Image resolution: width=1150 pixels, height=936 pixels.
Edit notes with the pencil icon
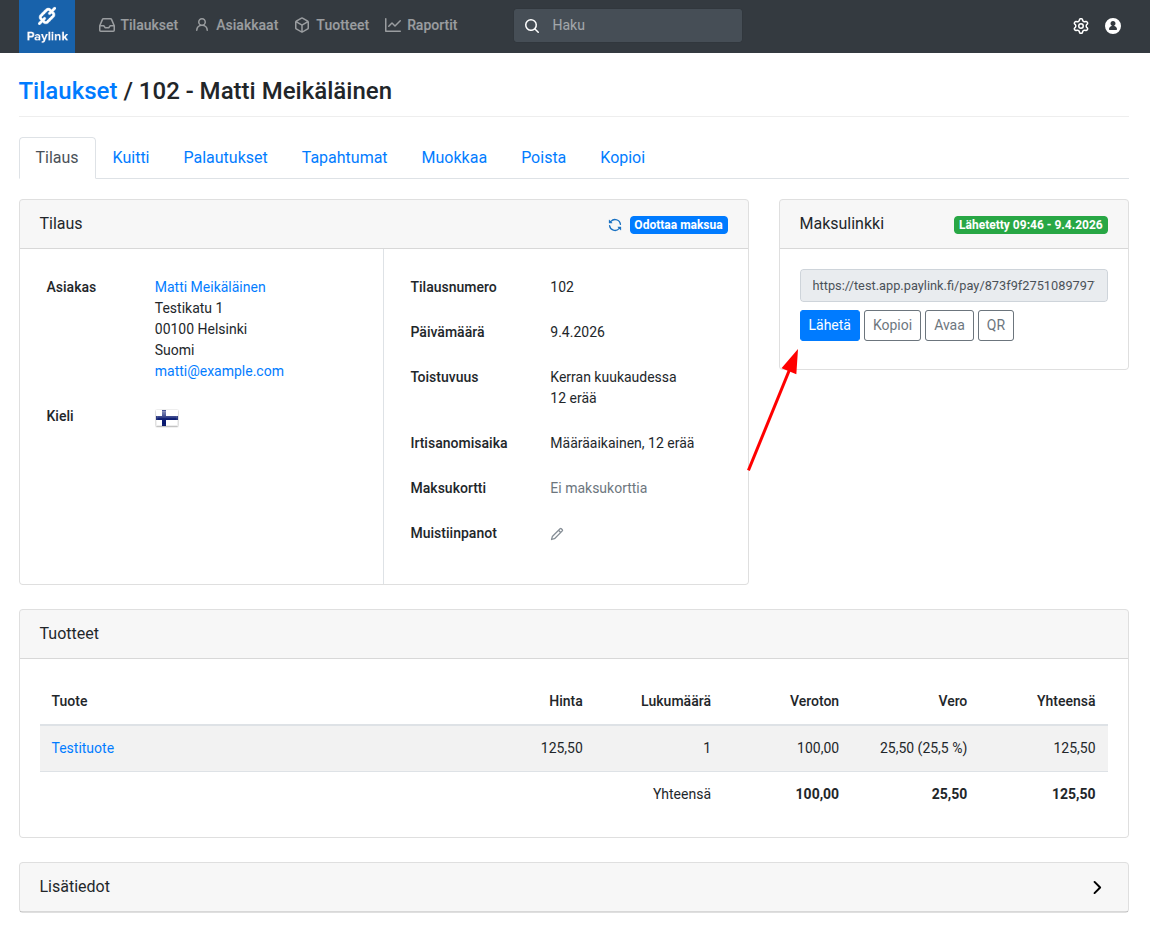coord(557,534)
